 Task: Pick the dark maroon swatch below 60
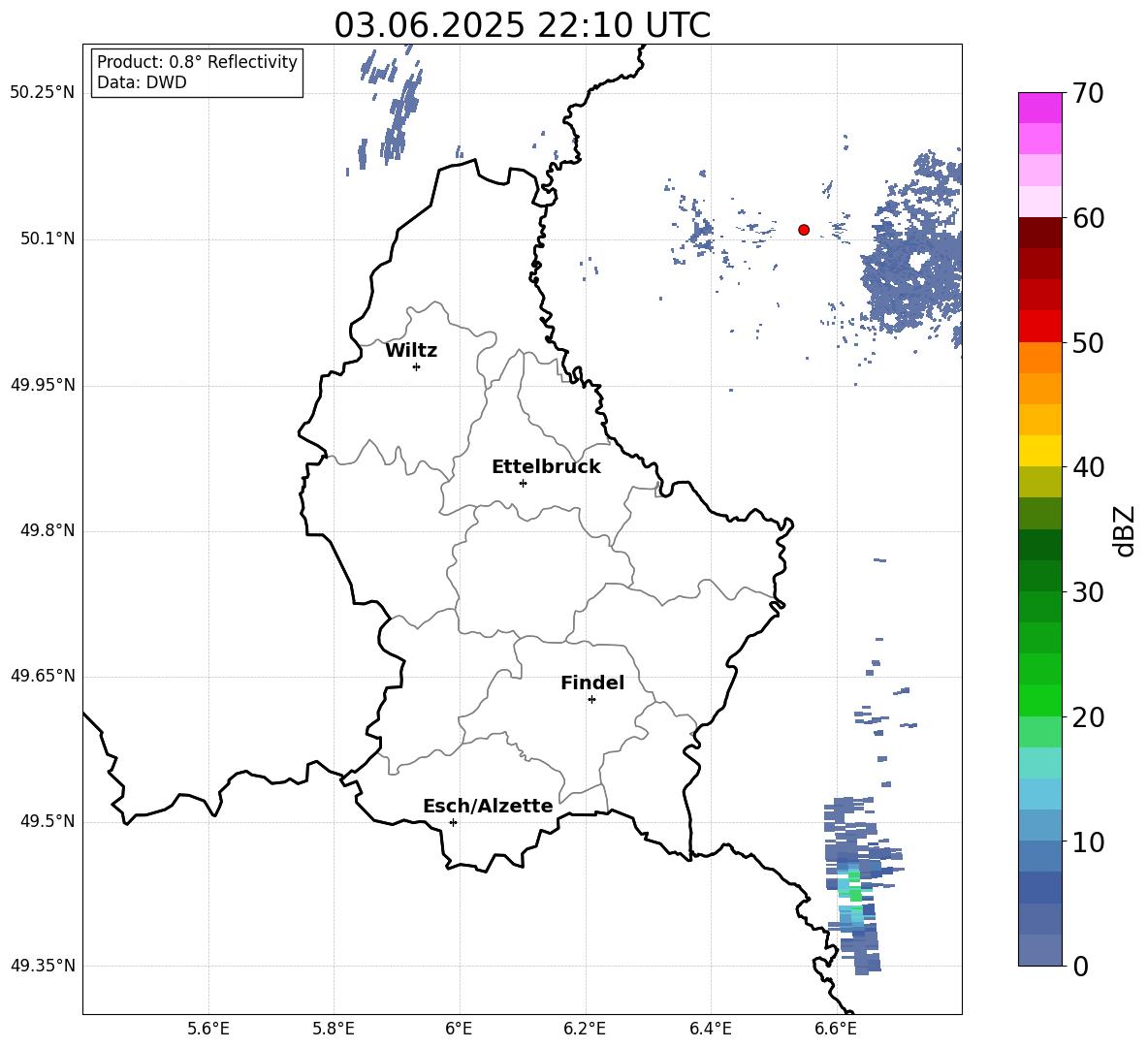coord(1039,233)
